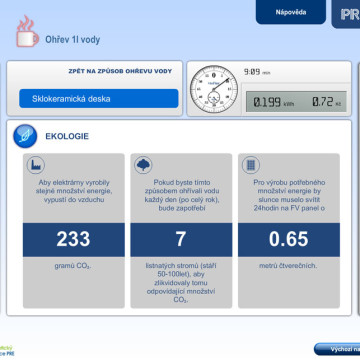Click the 9:09 min time readout
The height and width of the screenshot is (360, 360).
[257, 72]
